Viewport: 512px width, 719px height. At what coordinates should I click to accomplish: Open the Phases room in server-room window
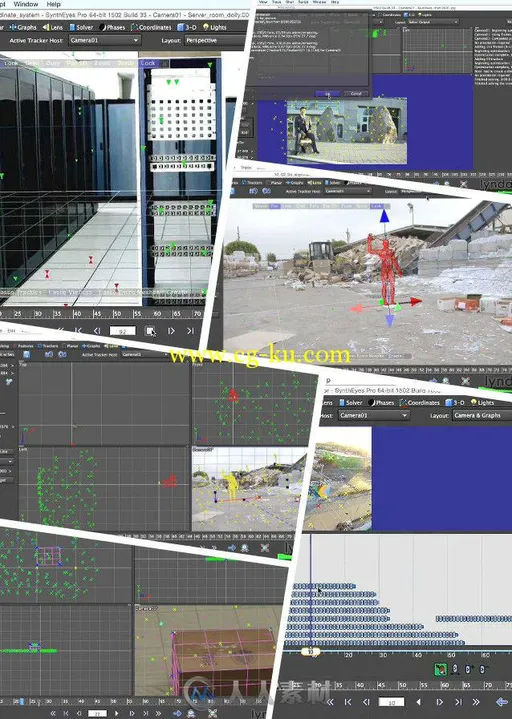pyautogui.click(x=112, y=28)
